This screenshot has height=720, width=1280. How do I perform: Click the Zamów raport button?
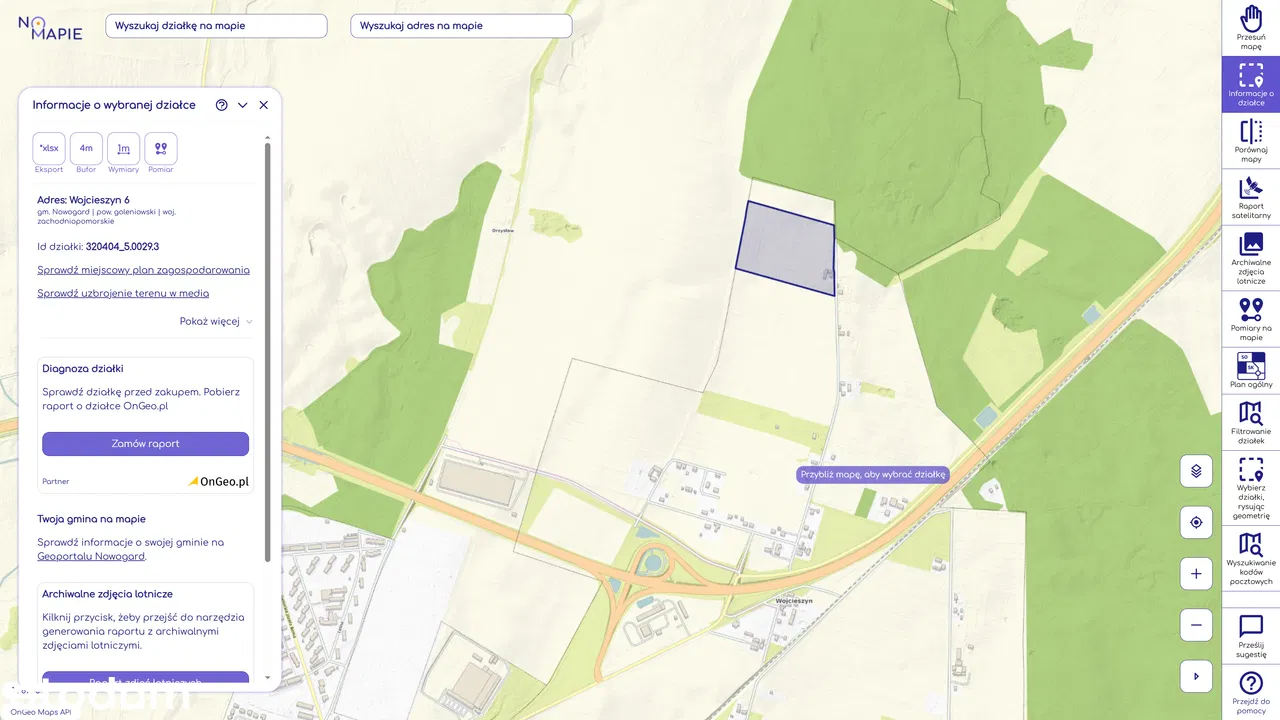click(145, 444)
